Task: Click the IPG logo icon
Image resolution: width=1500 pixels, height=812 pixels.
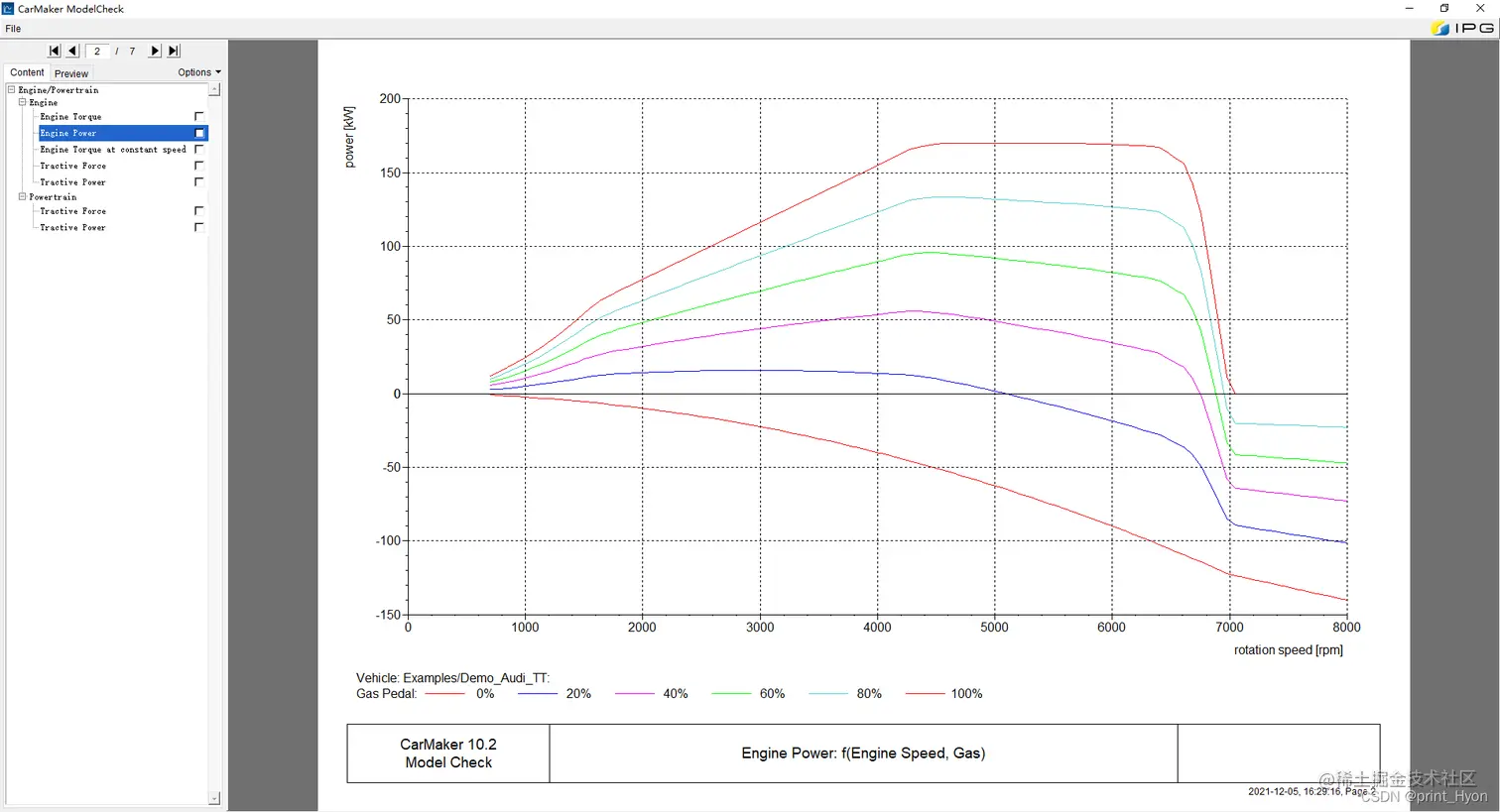Action: click(1463, 29)
